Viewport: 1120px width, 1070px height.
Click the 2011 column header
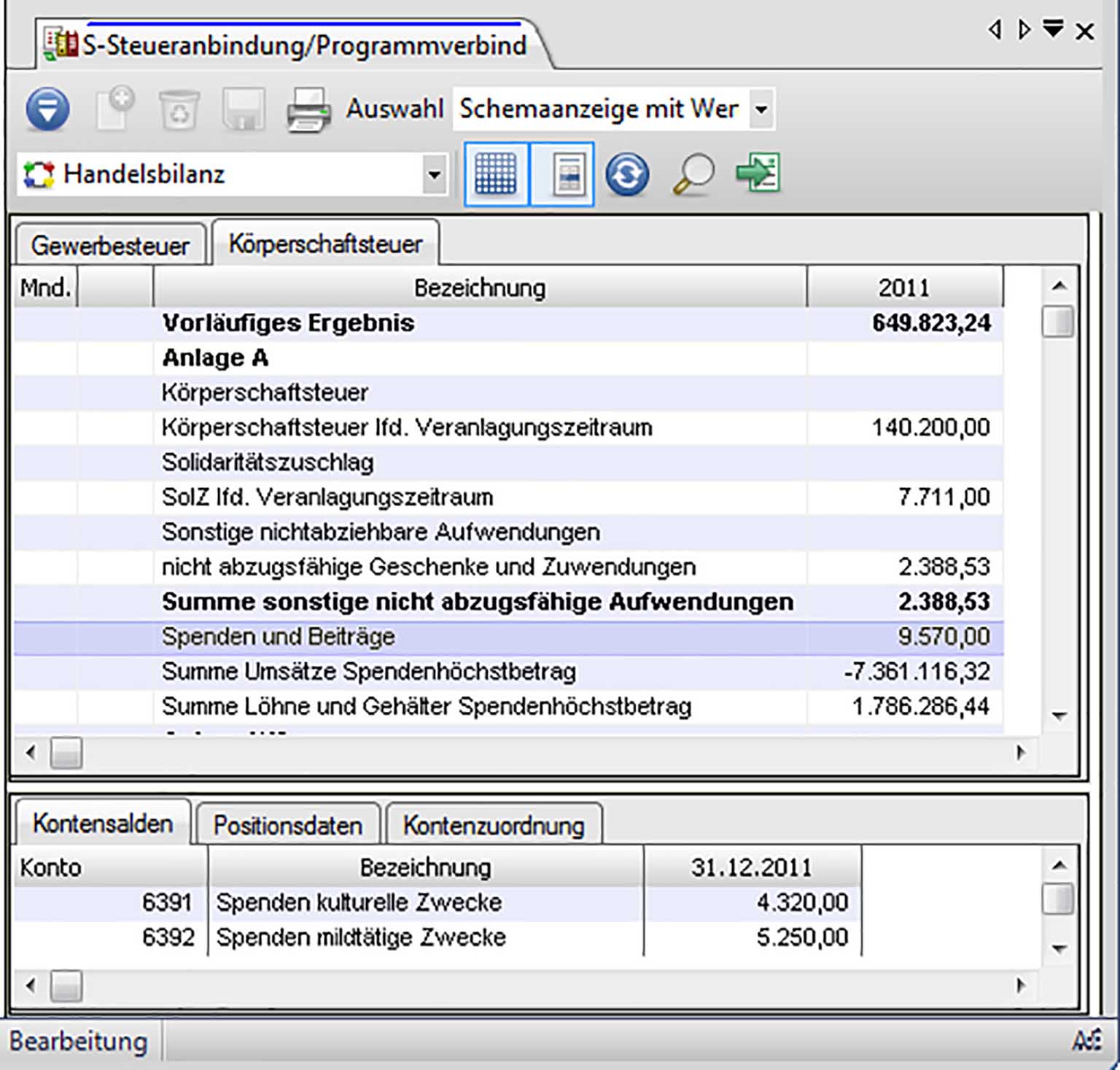(x=904, y=287)
